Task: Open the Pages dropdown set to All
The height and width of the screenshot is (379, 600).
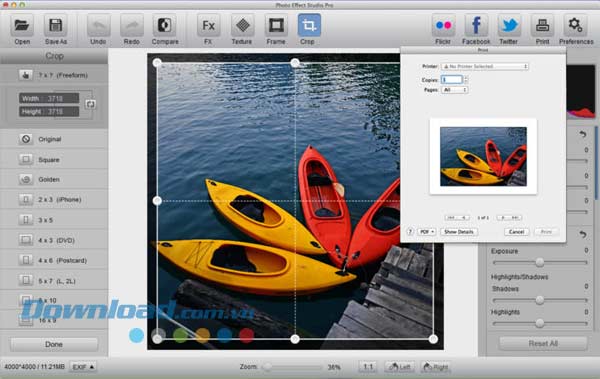Action: click(x=455, y=90)
